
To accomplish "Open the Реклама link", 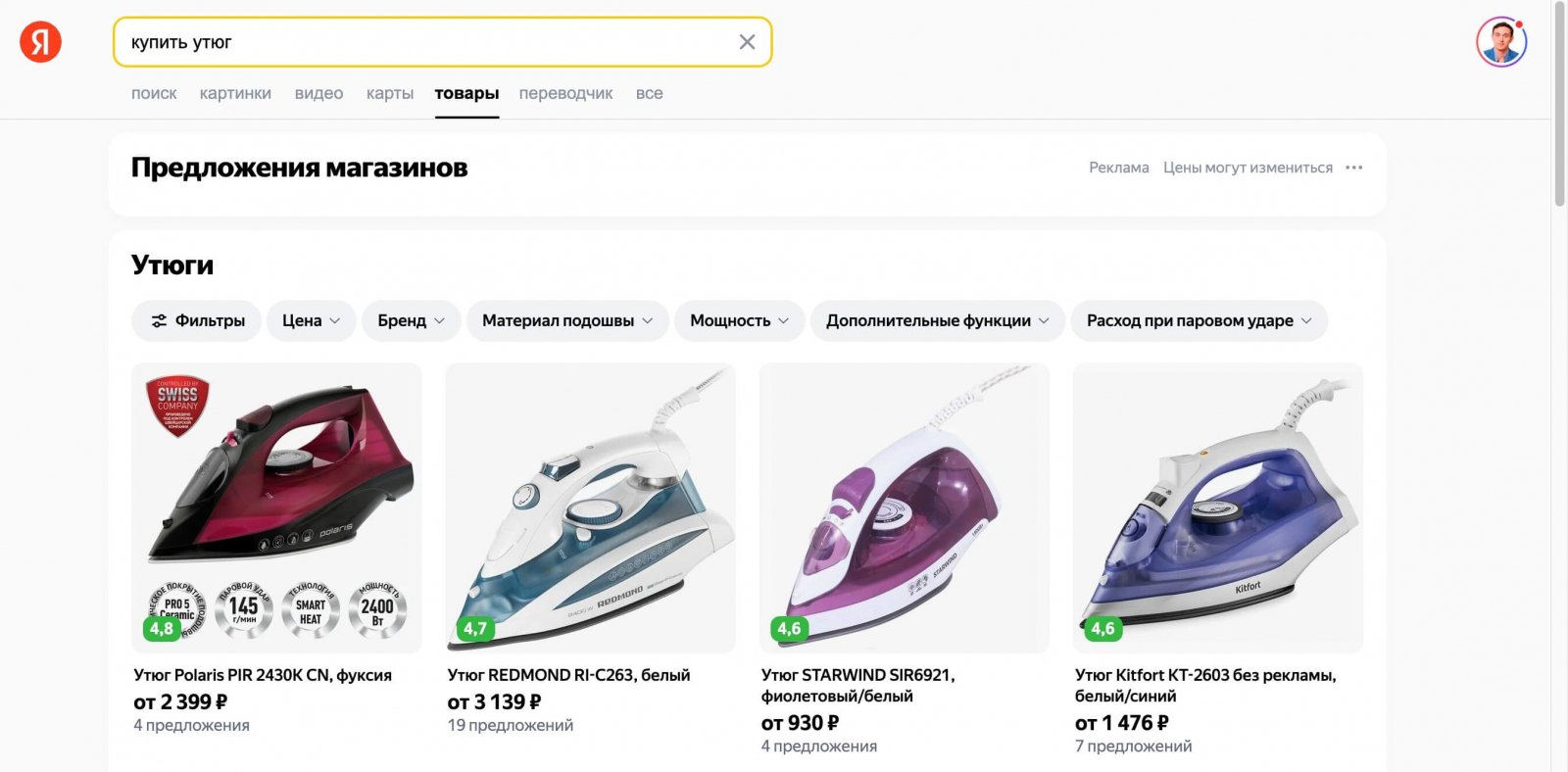I will (1118, 168).
